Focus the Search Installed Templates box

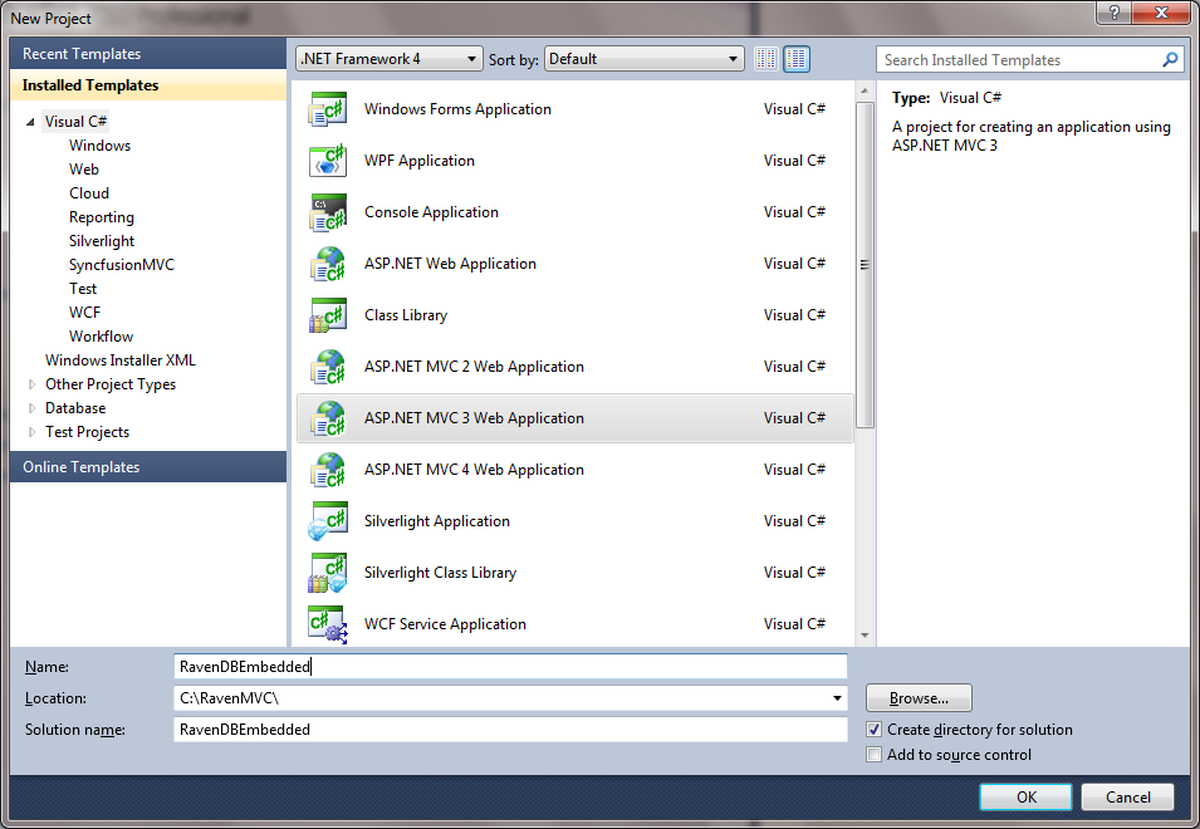tap(1020, 60)
